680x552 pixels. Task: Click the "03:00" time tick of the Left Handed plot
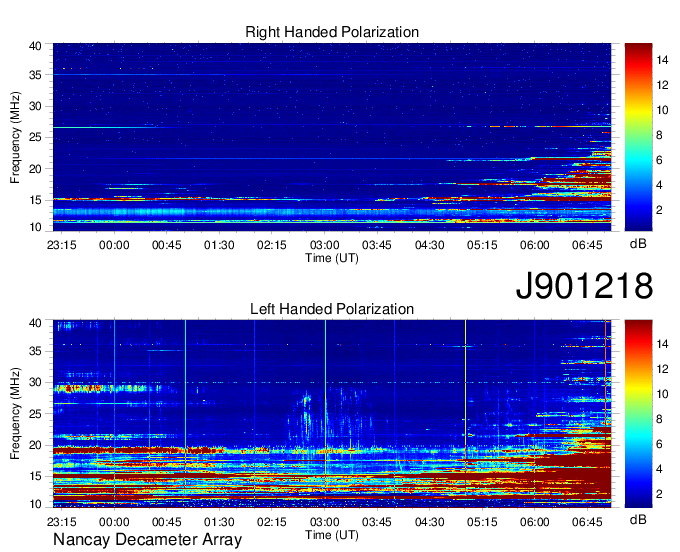pos(324,522)
